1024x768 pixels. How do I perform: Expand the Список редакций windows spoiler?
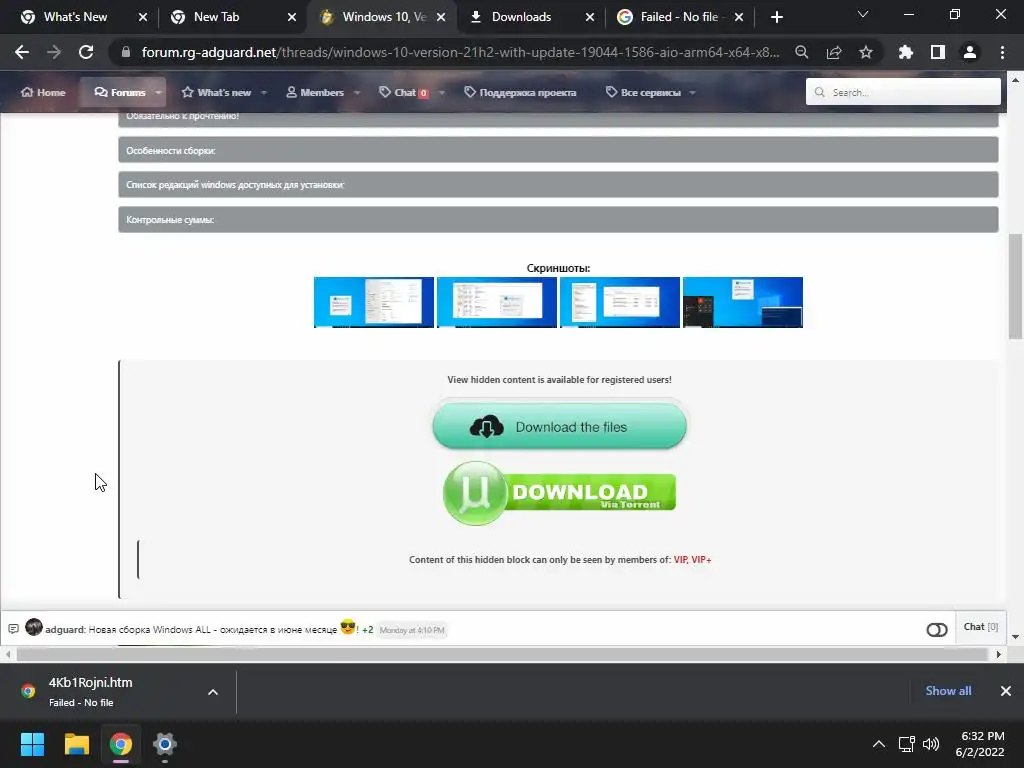(x=558, y=185)
